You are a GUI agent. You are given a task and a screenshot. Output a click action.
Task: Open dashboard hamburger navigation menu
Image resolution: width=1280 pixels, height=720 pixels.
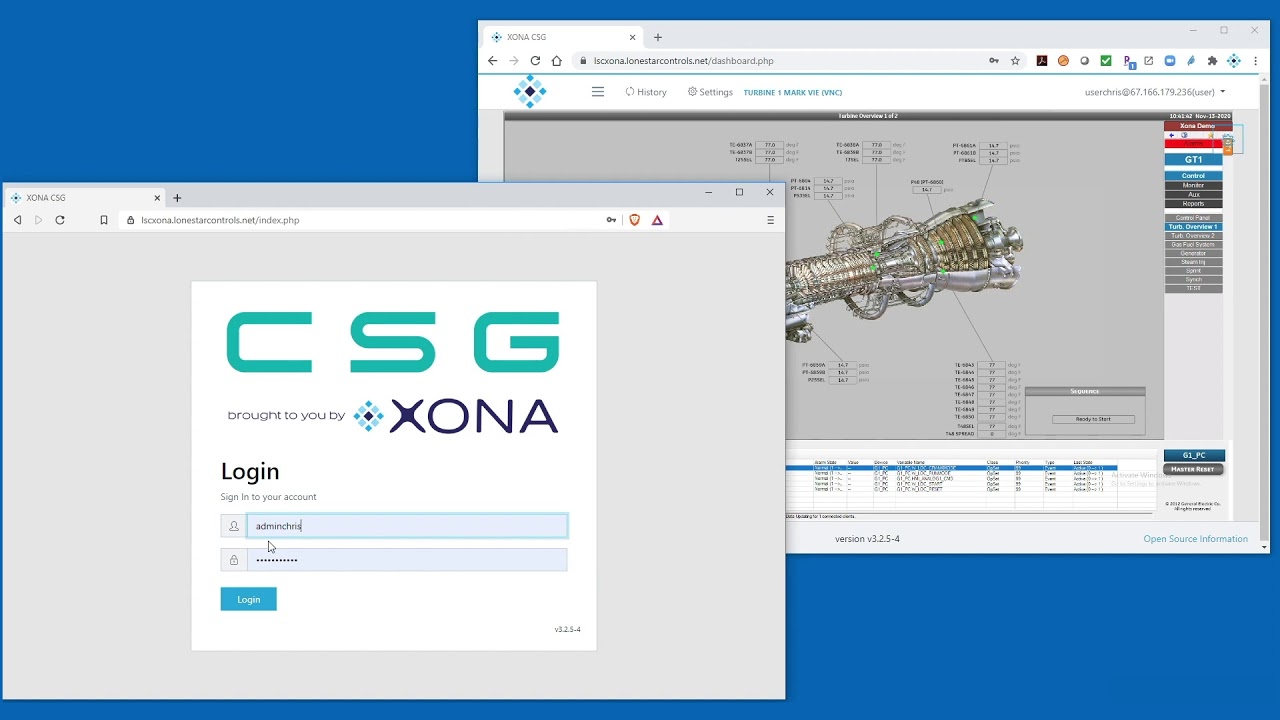click(x=598, y=92)
